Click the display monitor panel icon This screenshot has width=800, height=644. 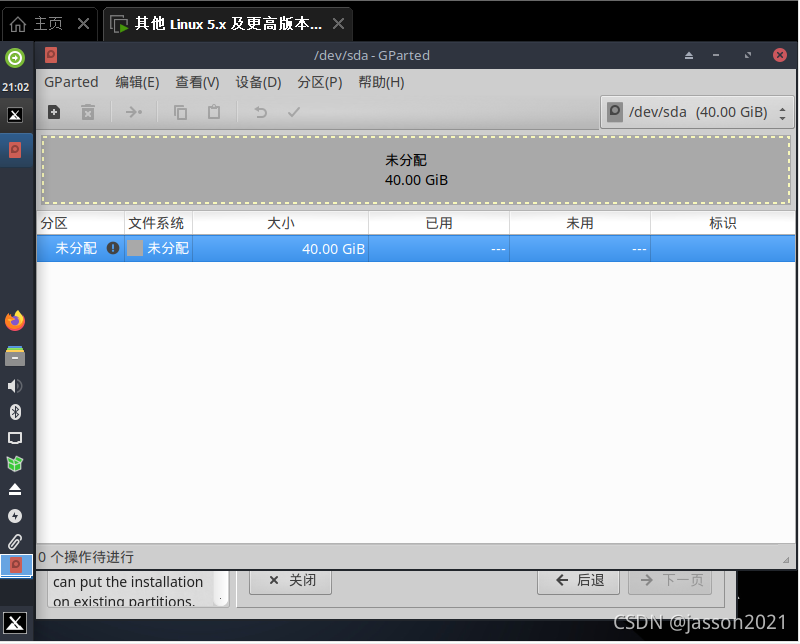(15, 438)
